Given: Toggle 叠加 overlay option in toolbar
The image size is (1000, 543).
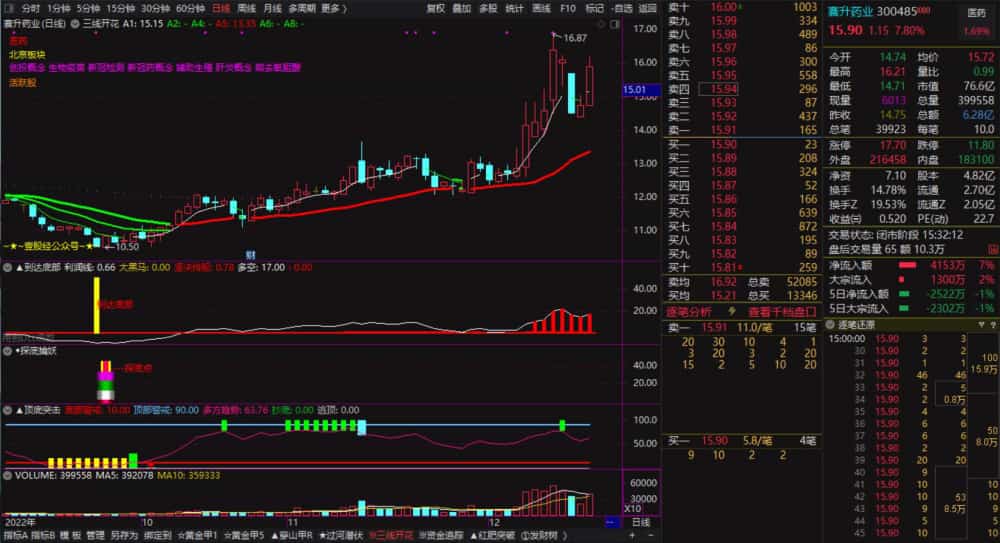Looking at the screenshot, I should [x=462, y=8].
